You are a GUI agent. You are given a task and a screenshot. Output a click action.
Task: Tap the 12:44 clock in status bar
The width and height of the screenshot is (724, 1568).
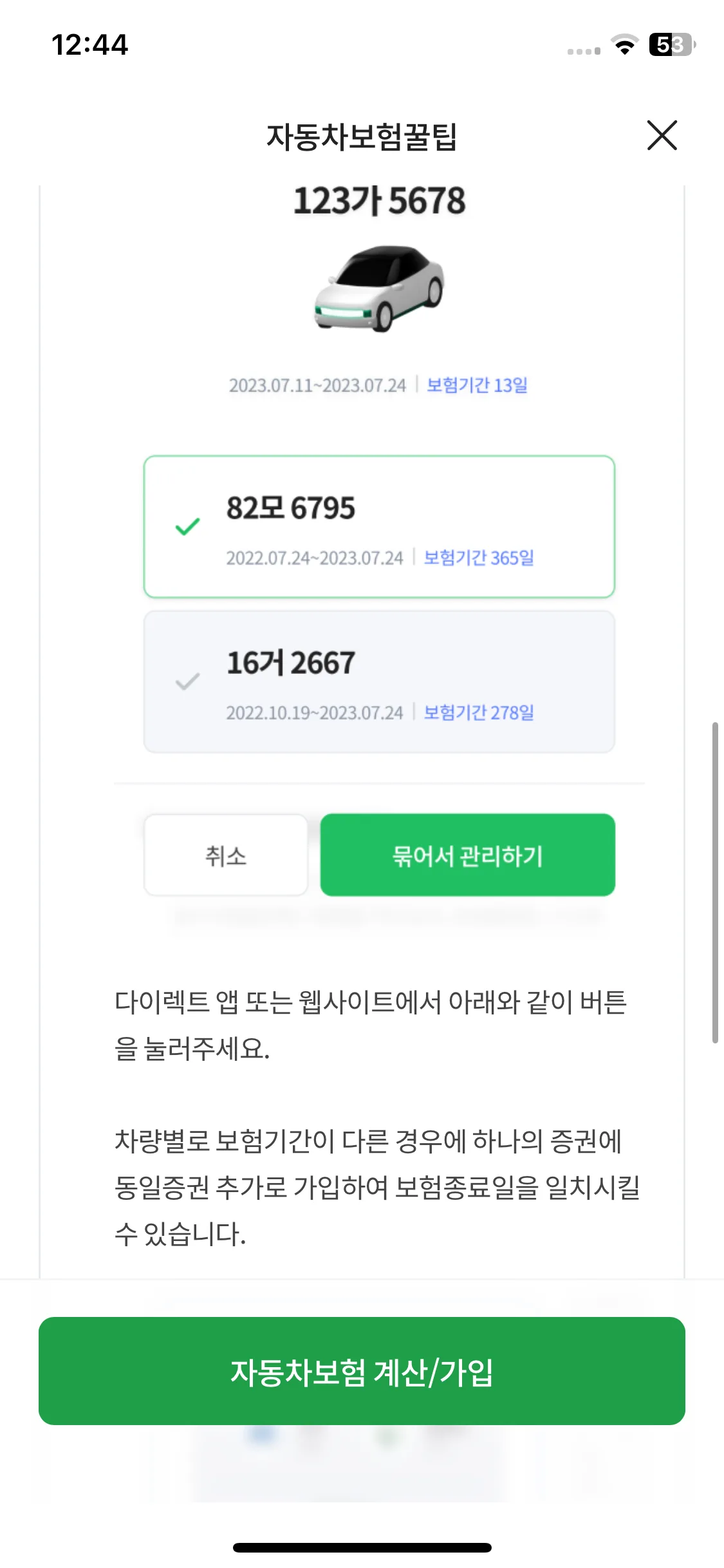[90, 45]
